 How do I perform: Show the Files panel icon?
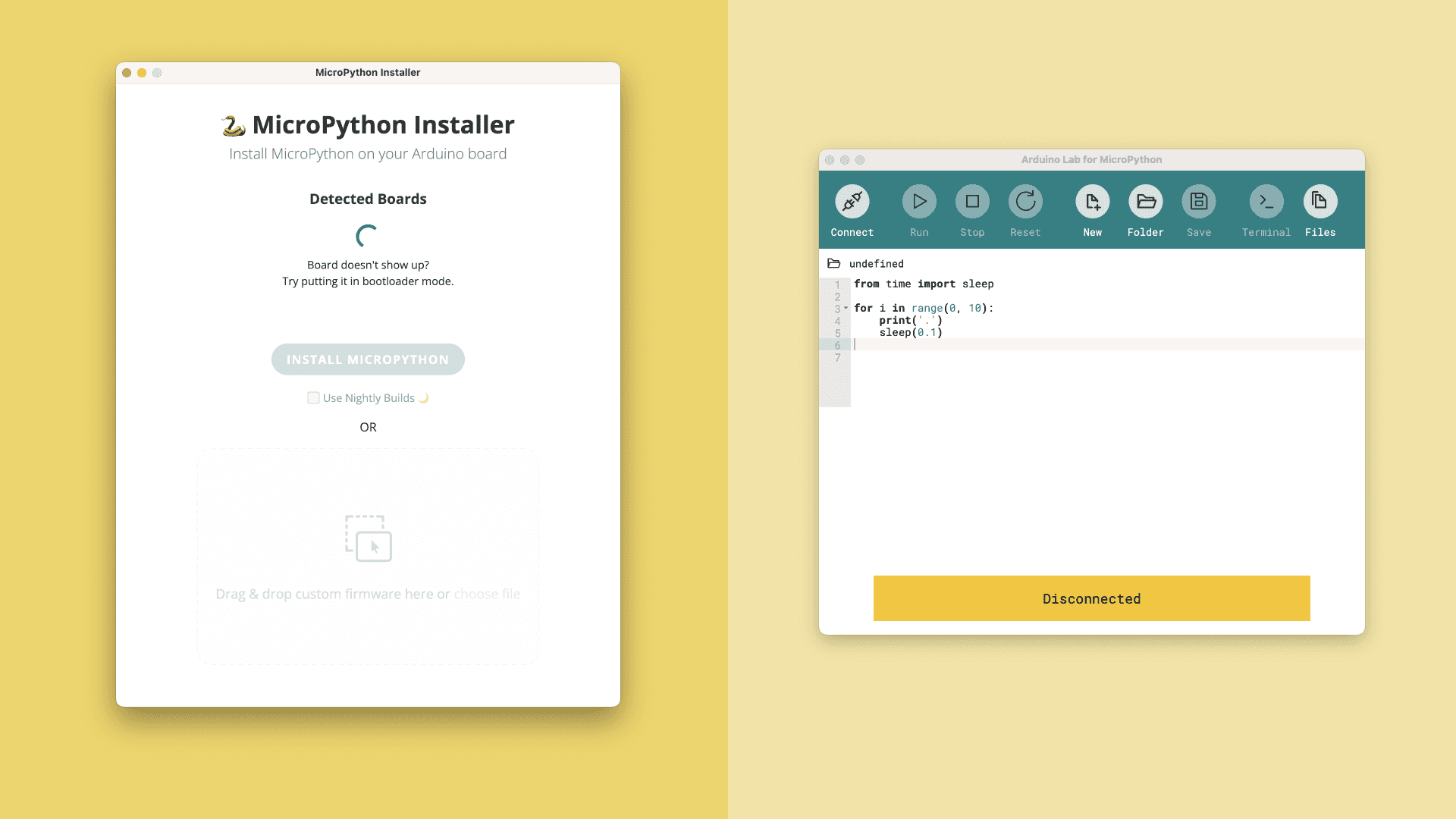pos(1320,201)
